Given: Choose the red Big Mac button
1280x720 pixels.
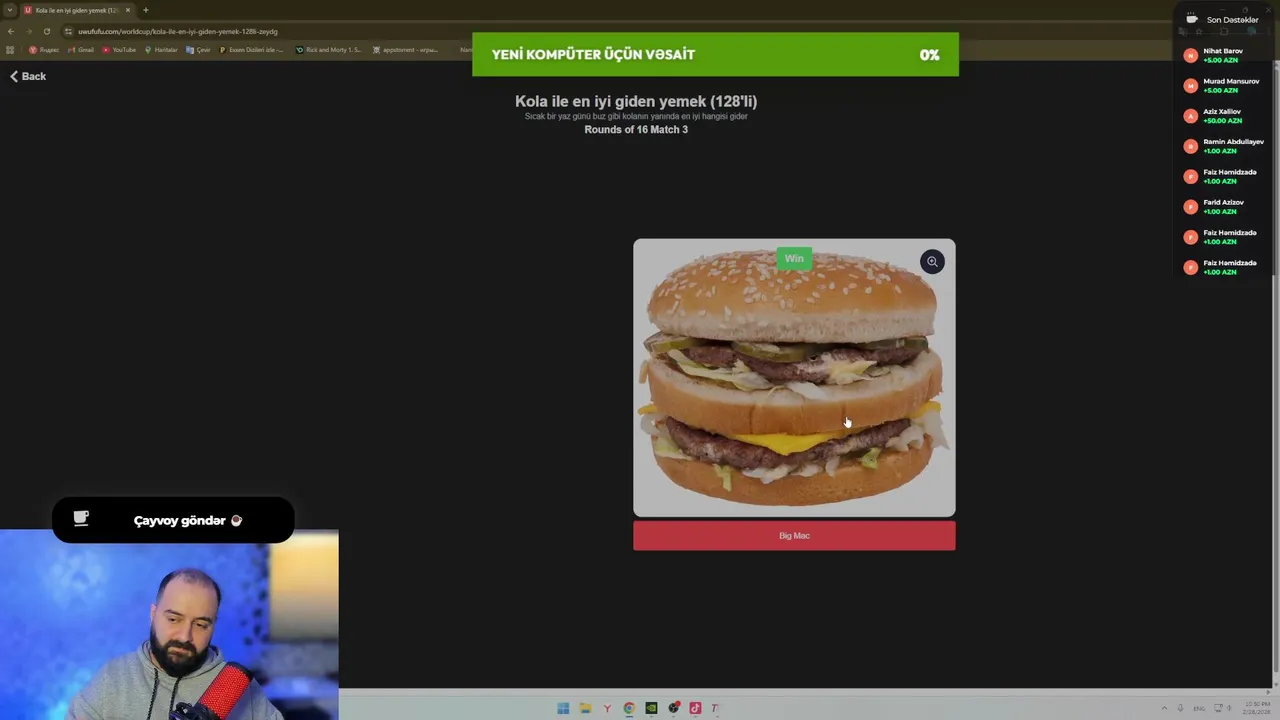Looking at the screenshot, I should point(794,536).
